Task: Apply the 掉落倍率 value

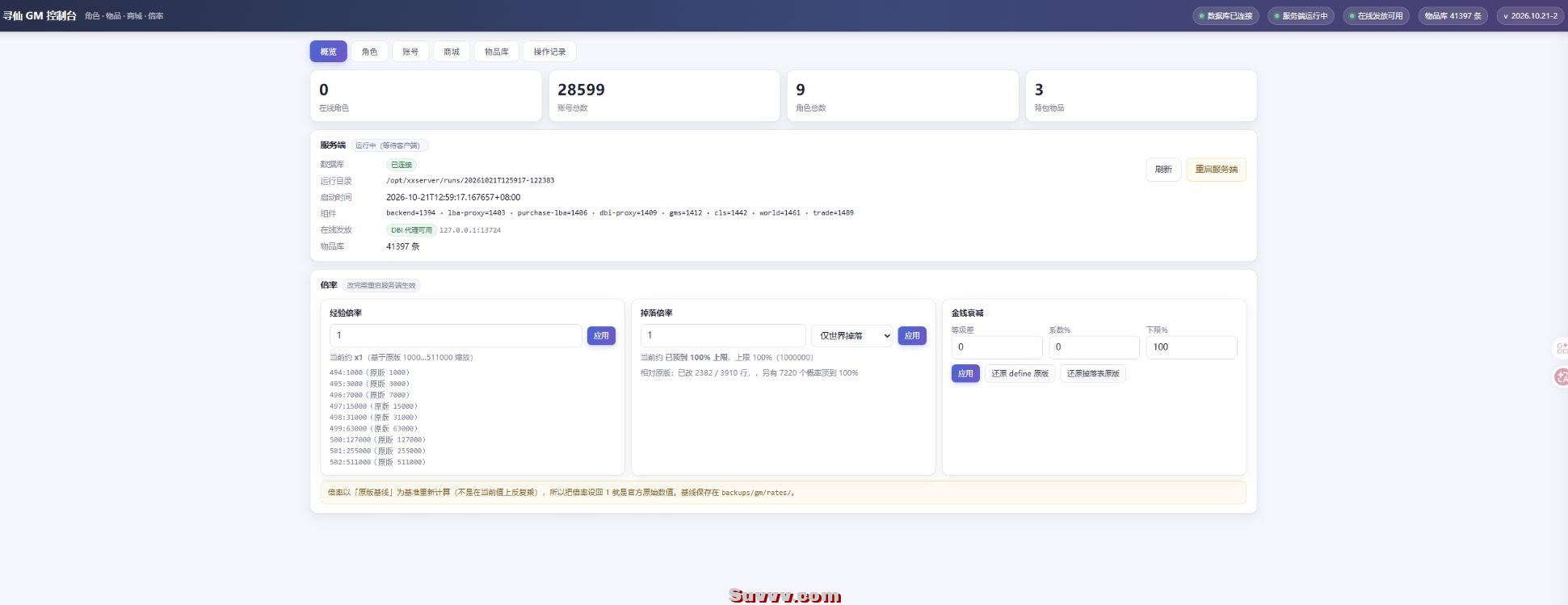Action: pos(912,336)
